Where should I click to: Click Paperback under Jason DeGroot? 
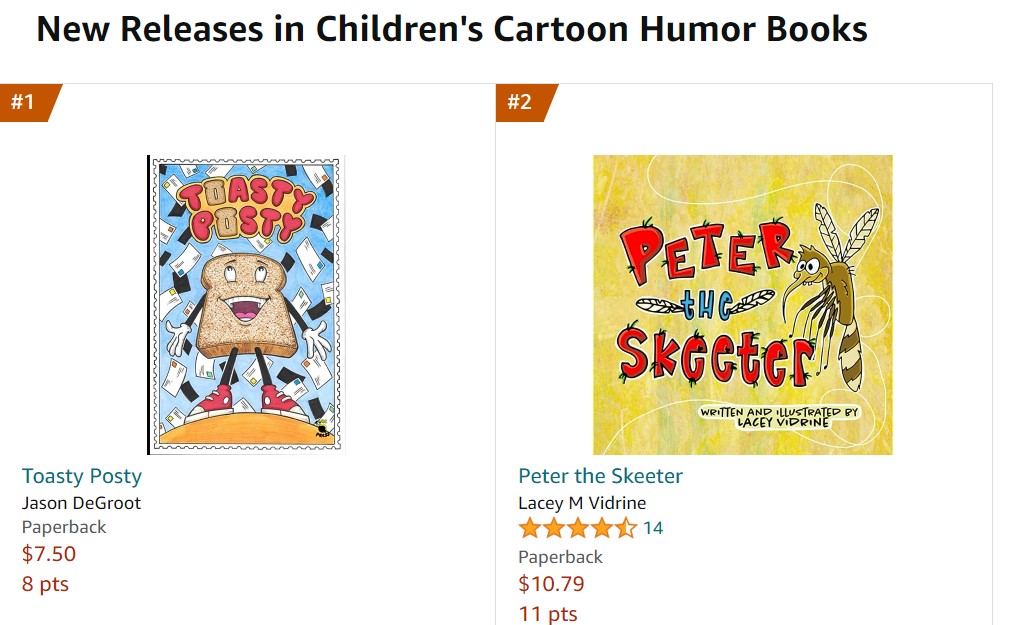pyautogui.click(x=64, y=527)
